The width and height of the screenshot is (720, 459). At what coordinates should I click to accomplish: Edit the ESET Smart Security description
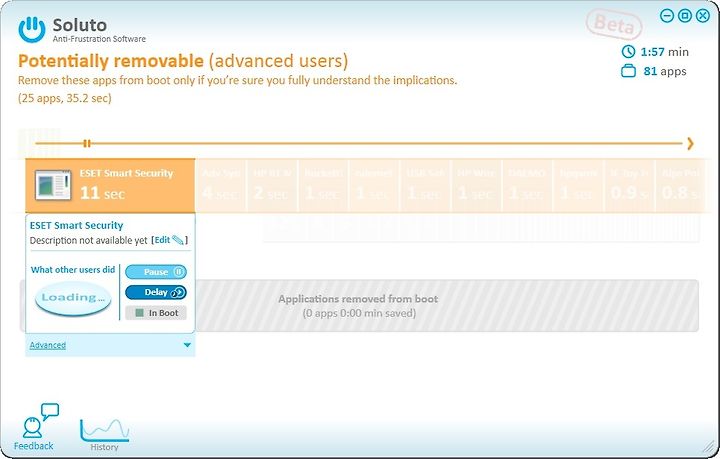162,240
